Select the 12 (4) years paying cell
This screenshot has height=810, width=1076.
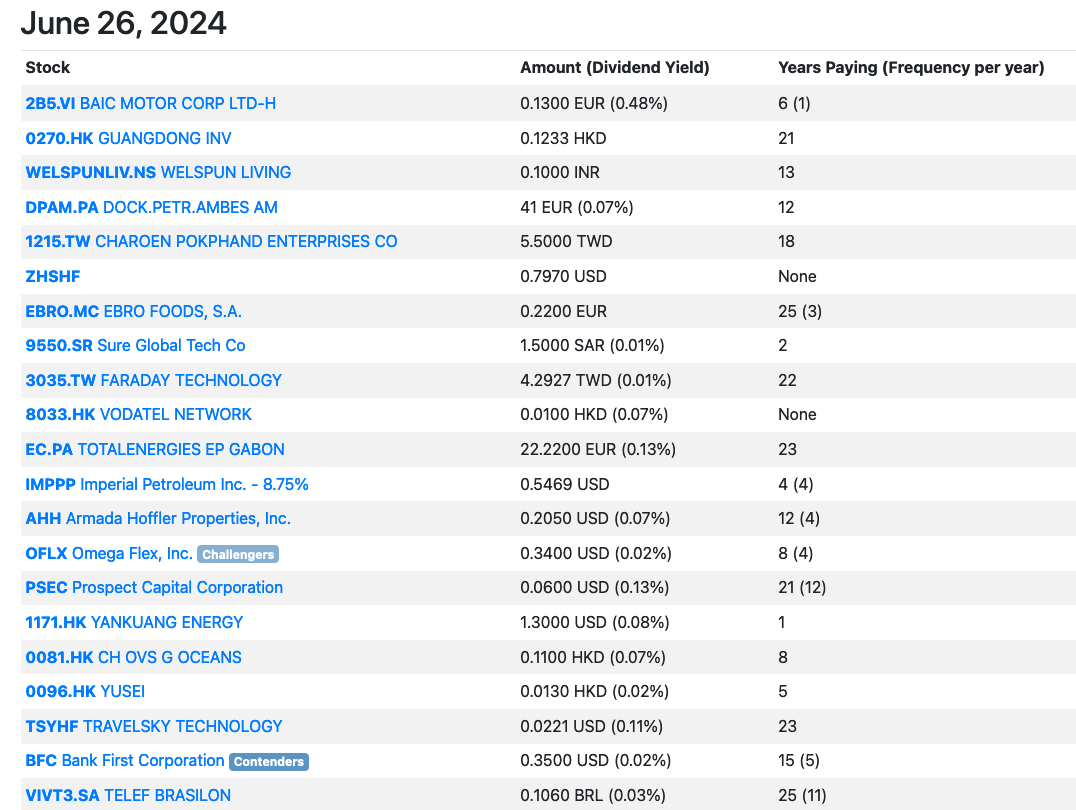coord(799,519)
